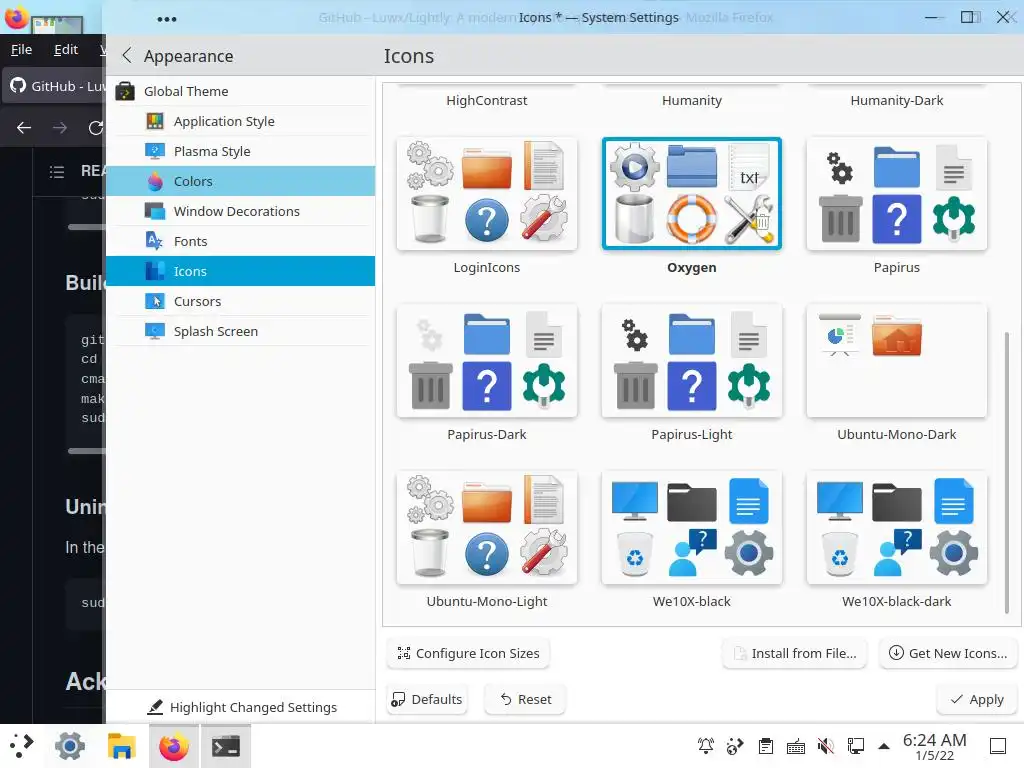Click the Splash Screen sidebar icon
The height and width of the screenshot is (768, 1024).
click(155, 332)
